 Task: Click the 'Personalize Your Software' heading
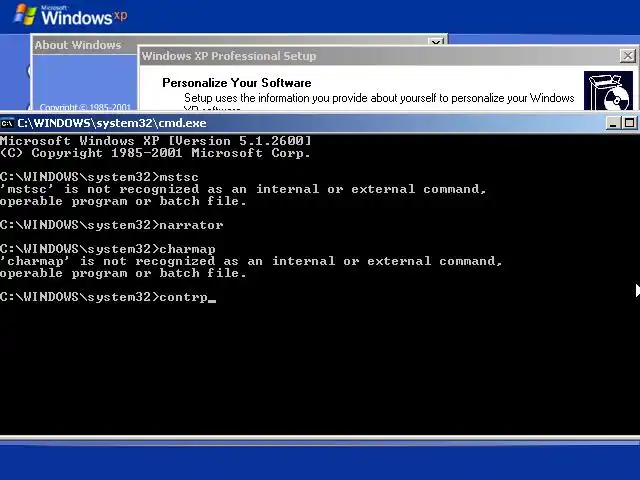click(237, 83)
